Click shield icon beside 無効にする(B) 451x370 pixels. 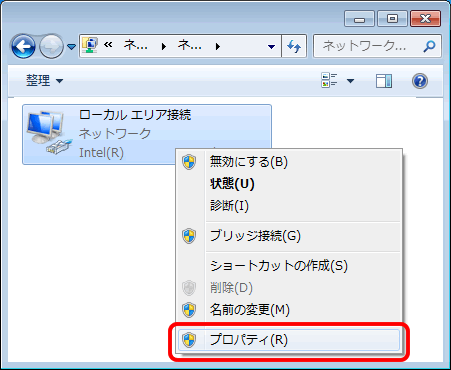coord(189,162)
